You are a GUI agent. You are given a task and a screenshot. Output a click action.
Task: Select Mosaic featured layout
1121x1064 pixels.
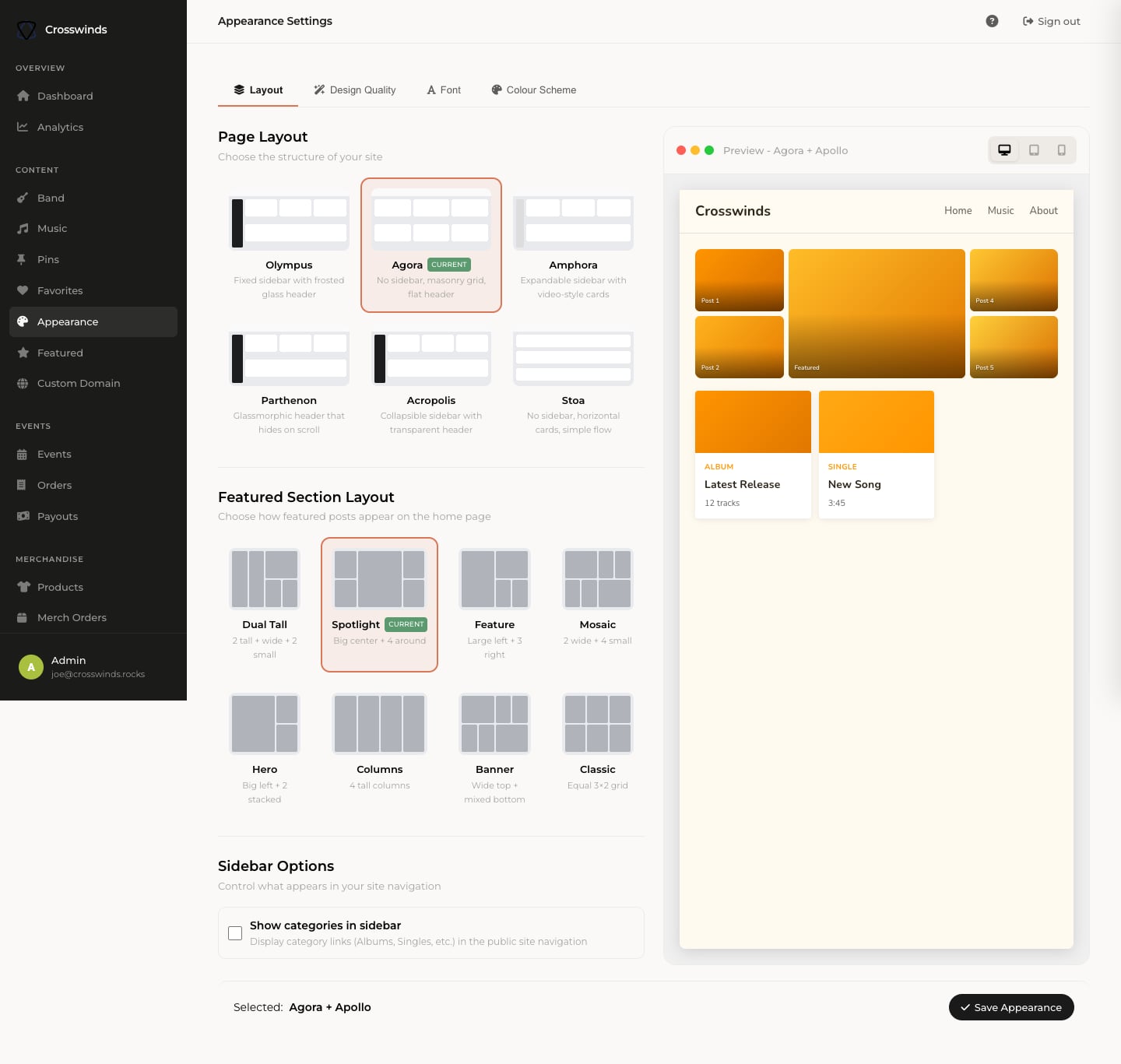tap(598, 605)
